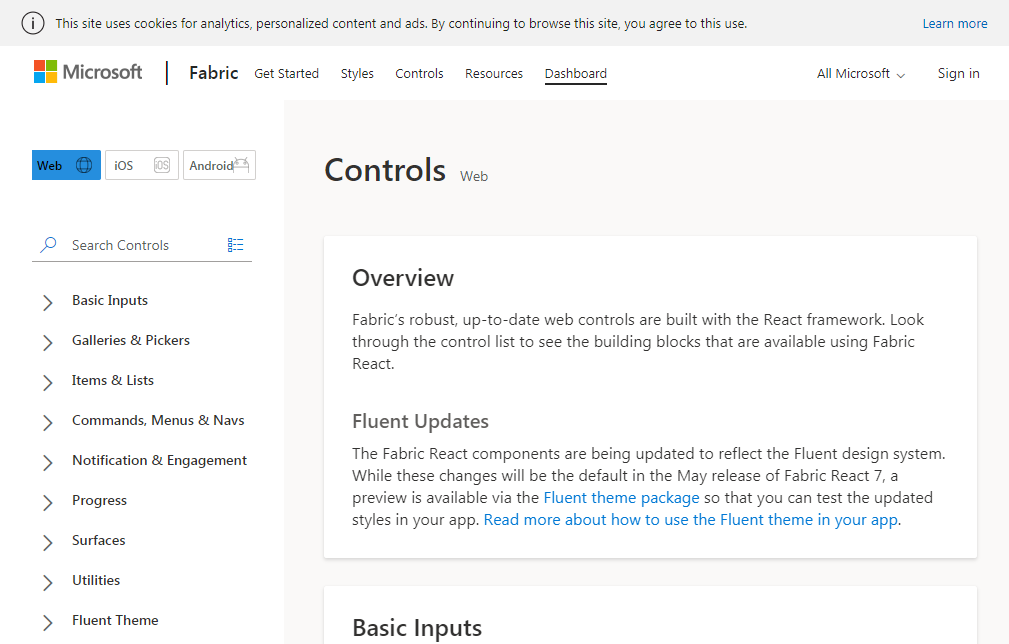Open the Fluent theme package link
Viewport: 1009px width, 644px height.
coord(622,498)
